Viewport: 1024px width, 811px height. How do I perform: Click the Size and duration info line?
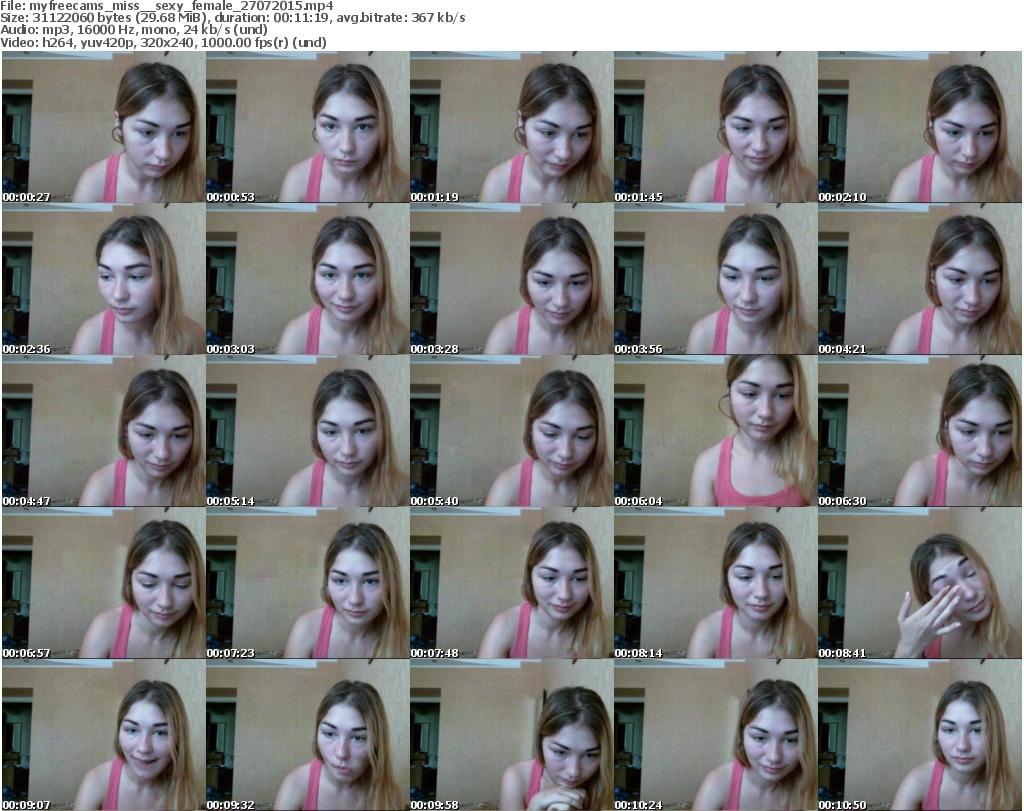click(x=232, y=18)
